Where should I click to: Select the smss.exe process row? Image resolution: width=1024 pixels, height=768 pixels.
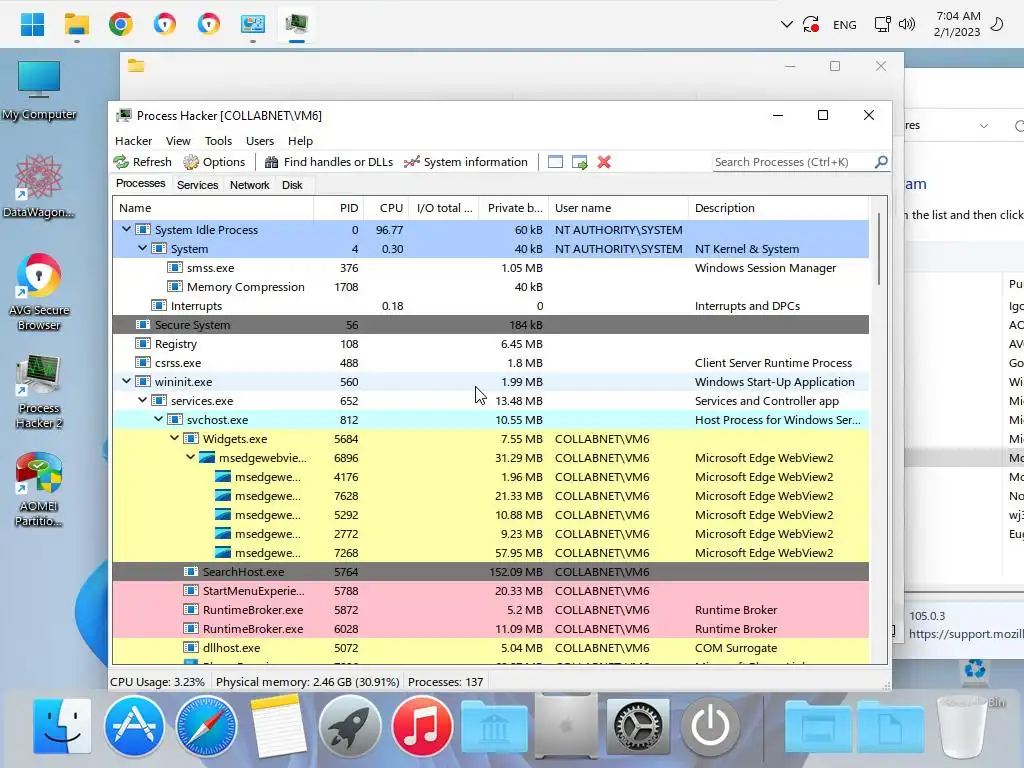pos(490,268)
